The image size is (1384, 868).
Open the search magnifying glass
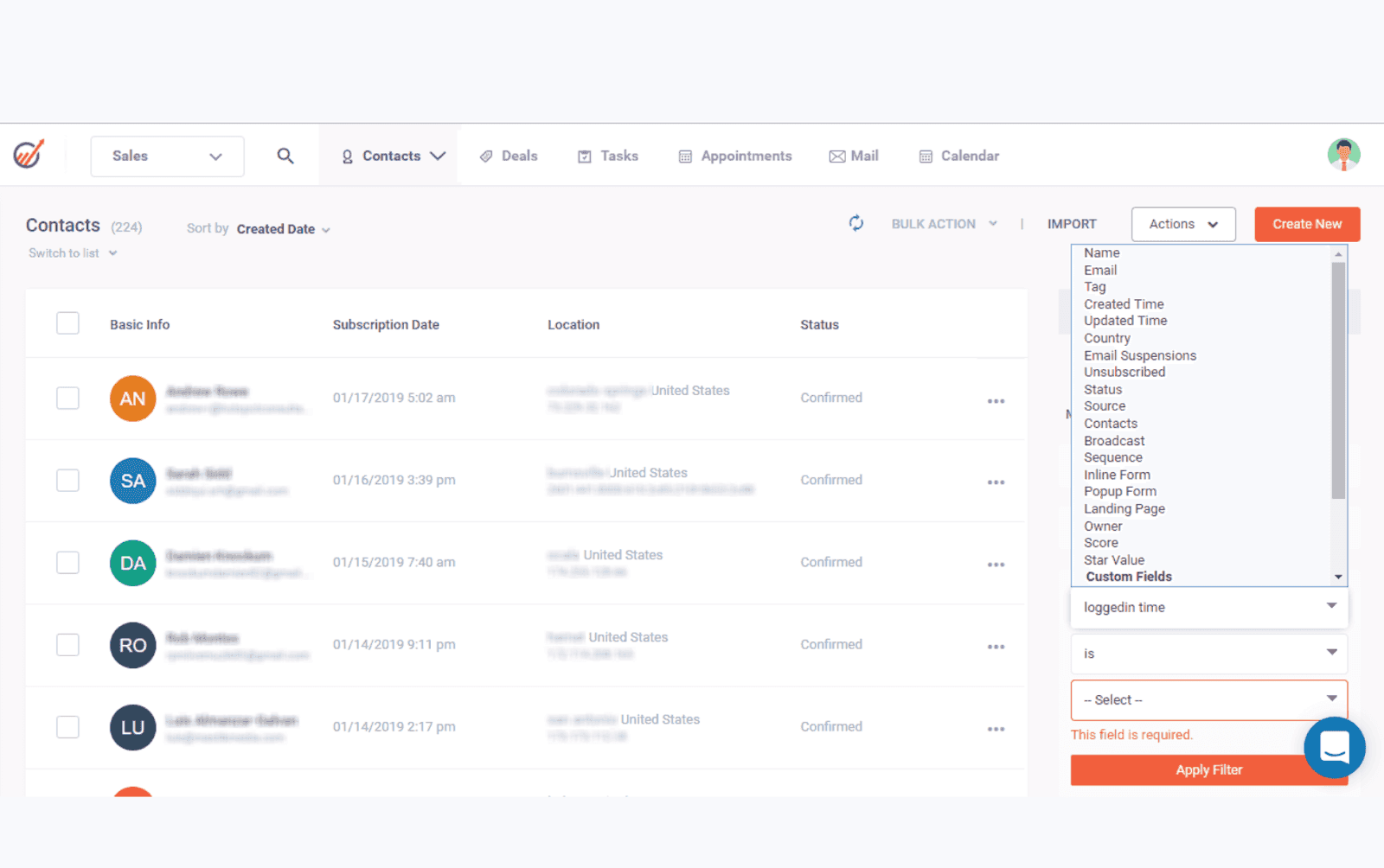point(285,156)
